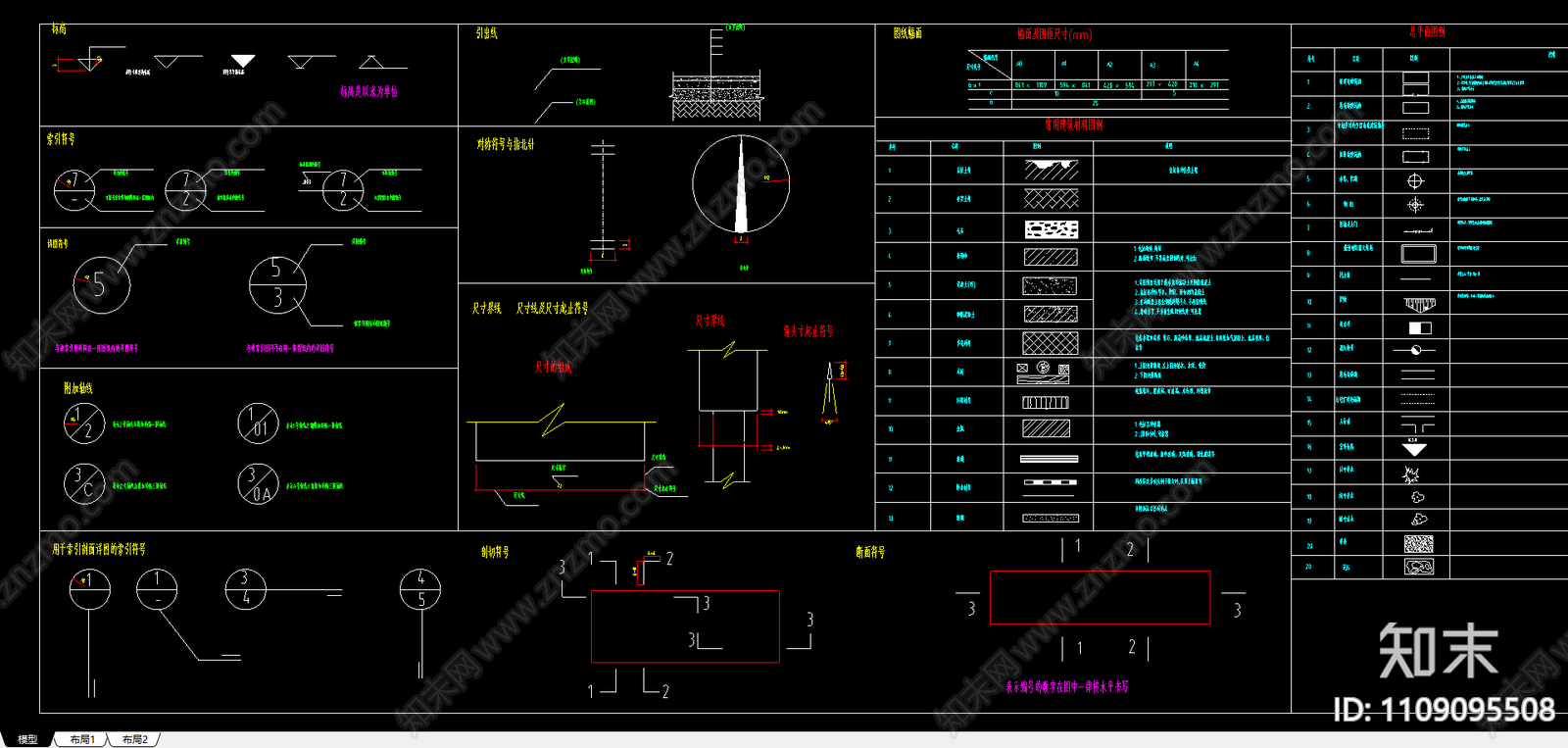Click the 用于索引剖面详图的索引符号 title
The image size is (1568, 748).
pos(99,549)
